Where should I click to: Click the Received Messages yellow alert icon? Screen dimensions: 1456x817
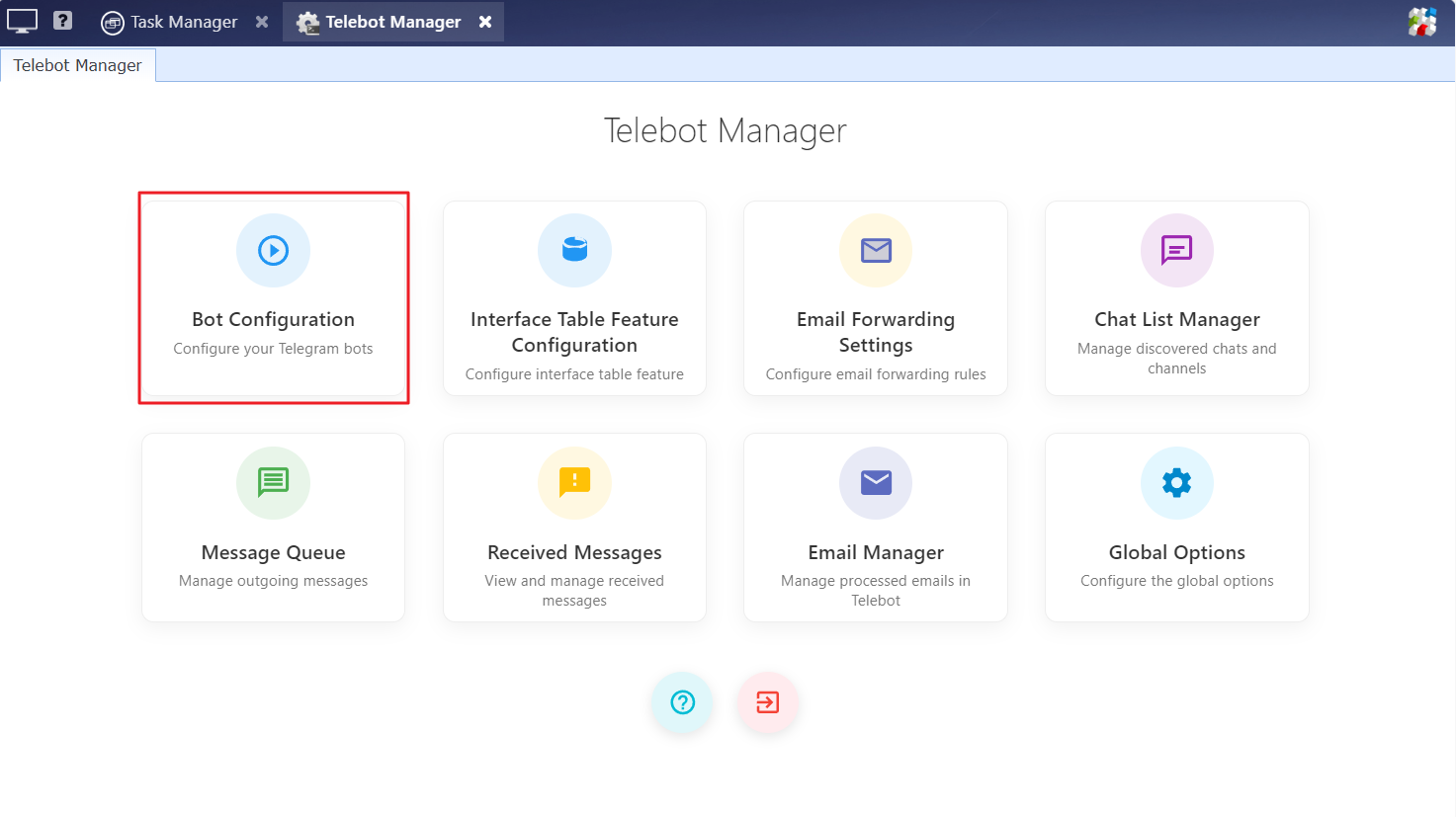coord(574,482)
